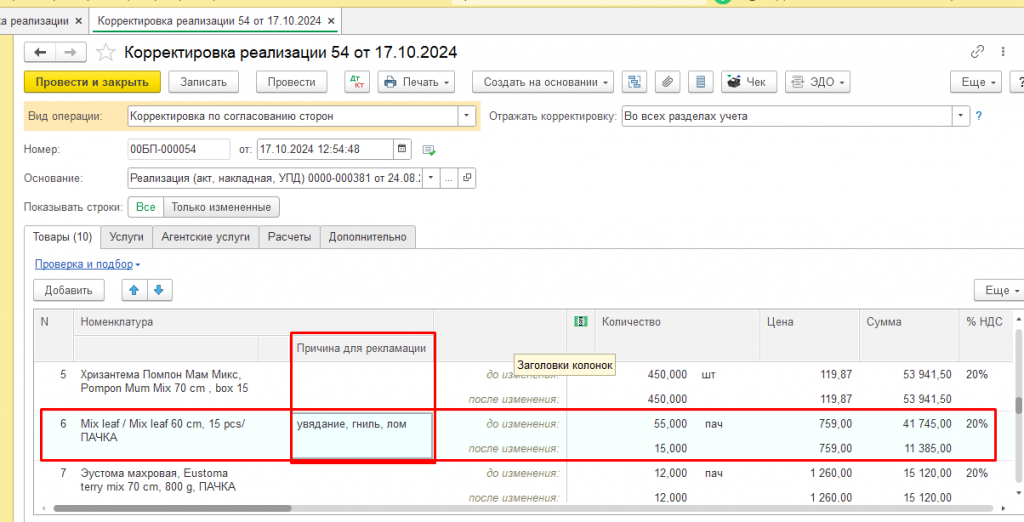The width and height of the screenshot is (1024, 522).
Task: Open the table Еще menu
Action: click(999, 290)
